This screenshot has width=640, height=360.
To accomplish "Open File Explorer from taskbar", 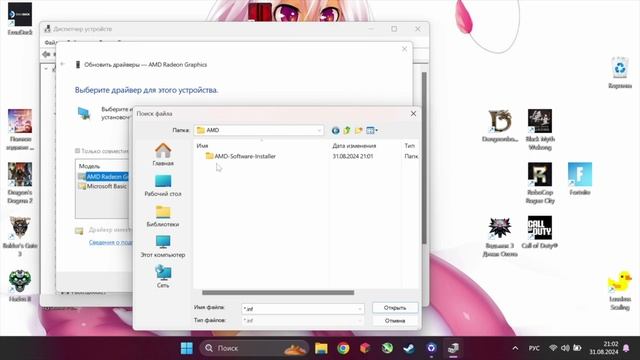I will (321, 348).
